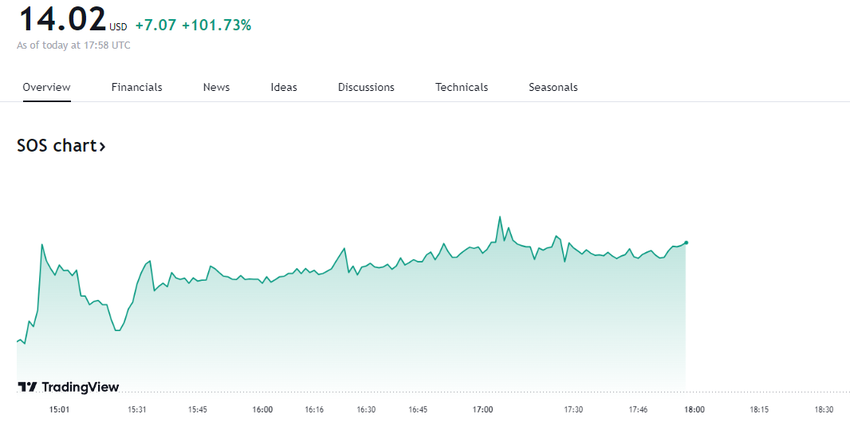Open the Financials tab
The image size is (850, 430).
tap(137, 87)
